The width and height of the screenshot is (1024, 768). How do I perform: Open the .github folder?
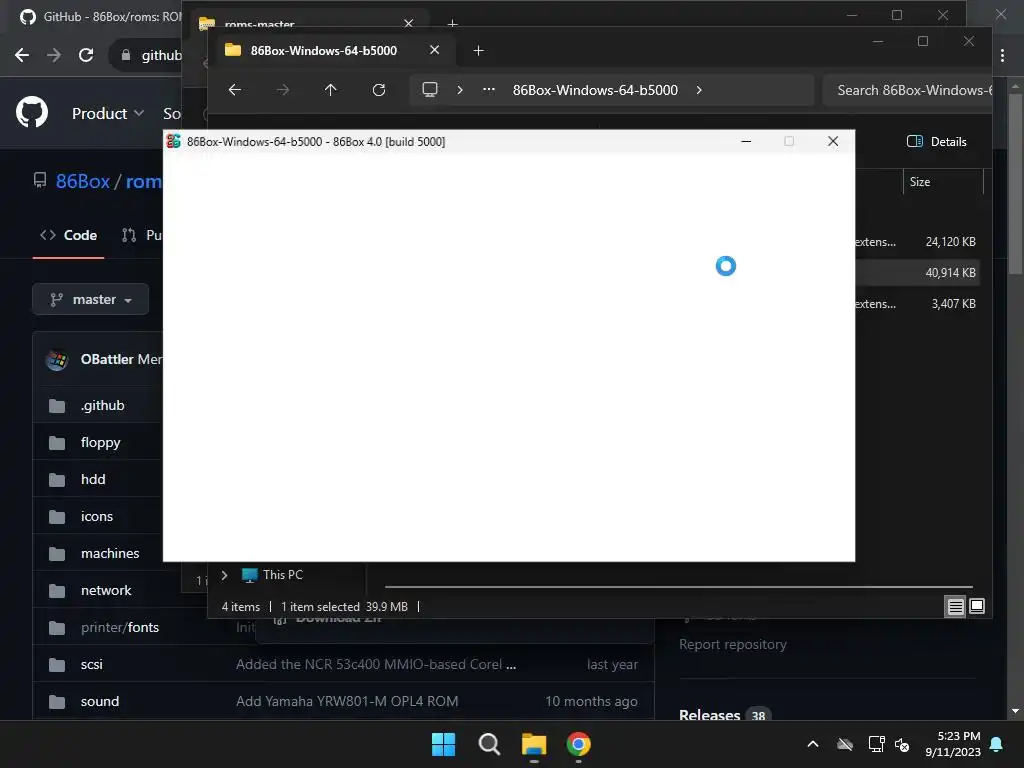click(x=103, y=406)
